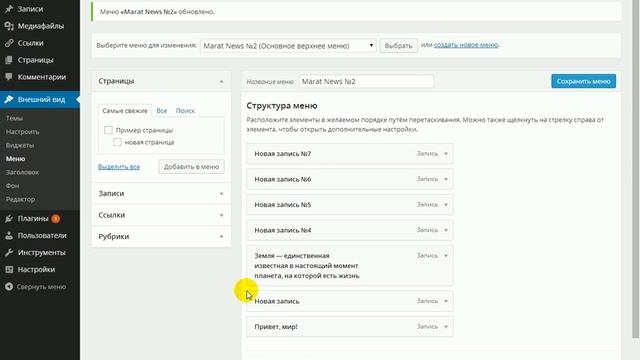Expand the Ссылки panel
The height and width of the screenshot is (360, 640).
221,215
